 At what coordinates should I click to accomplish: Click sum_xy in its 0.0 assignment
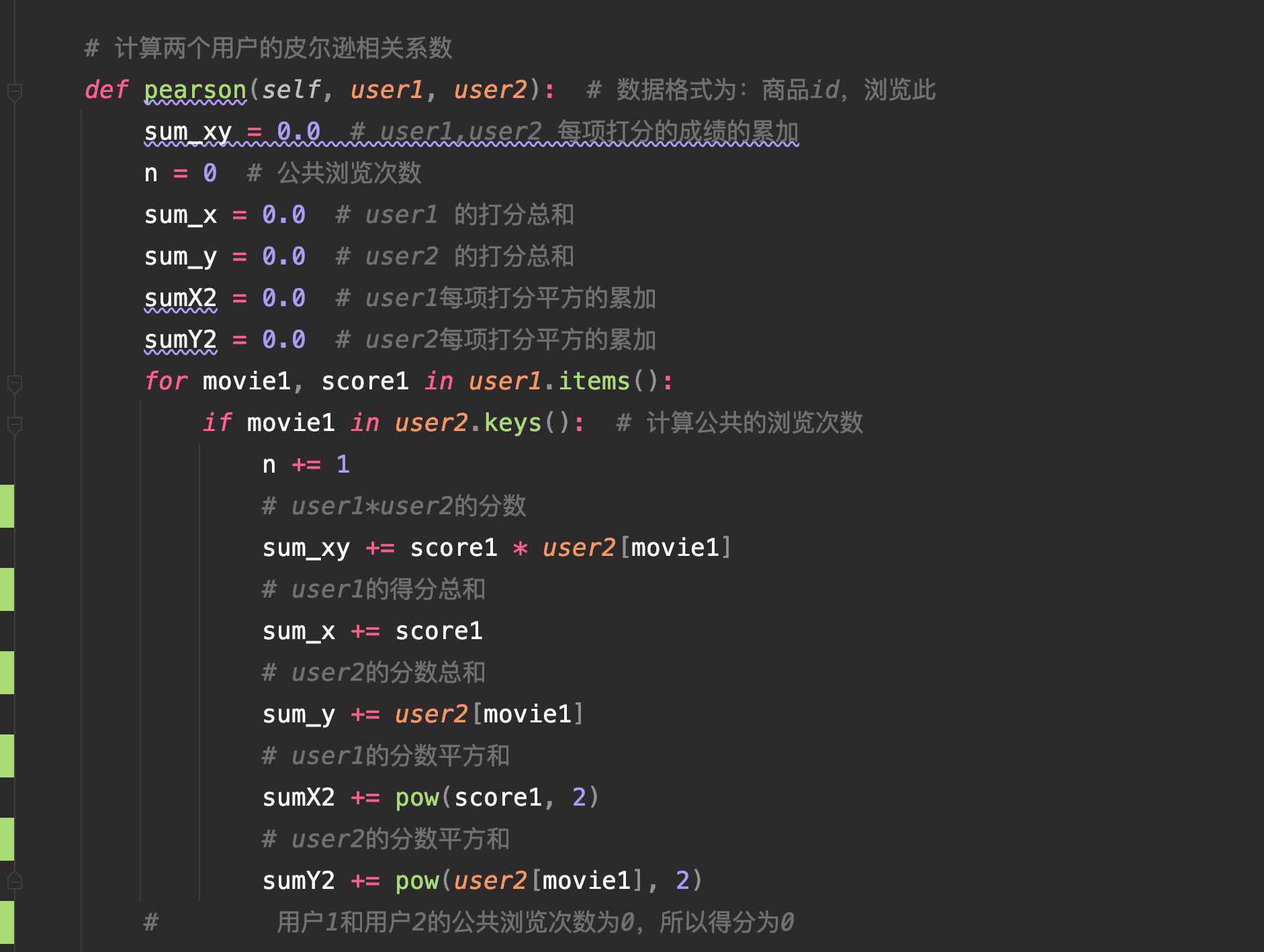click(188, 132)
